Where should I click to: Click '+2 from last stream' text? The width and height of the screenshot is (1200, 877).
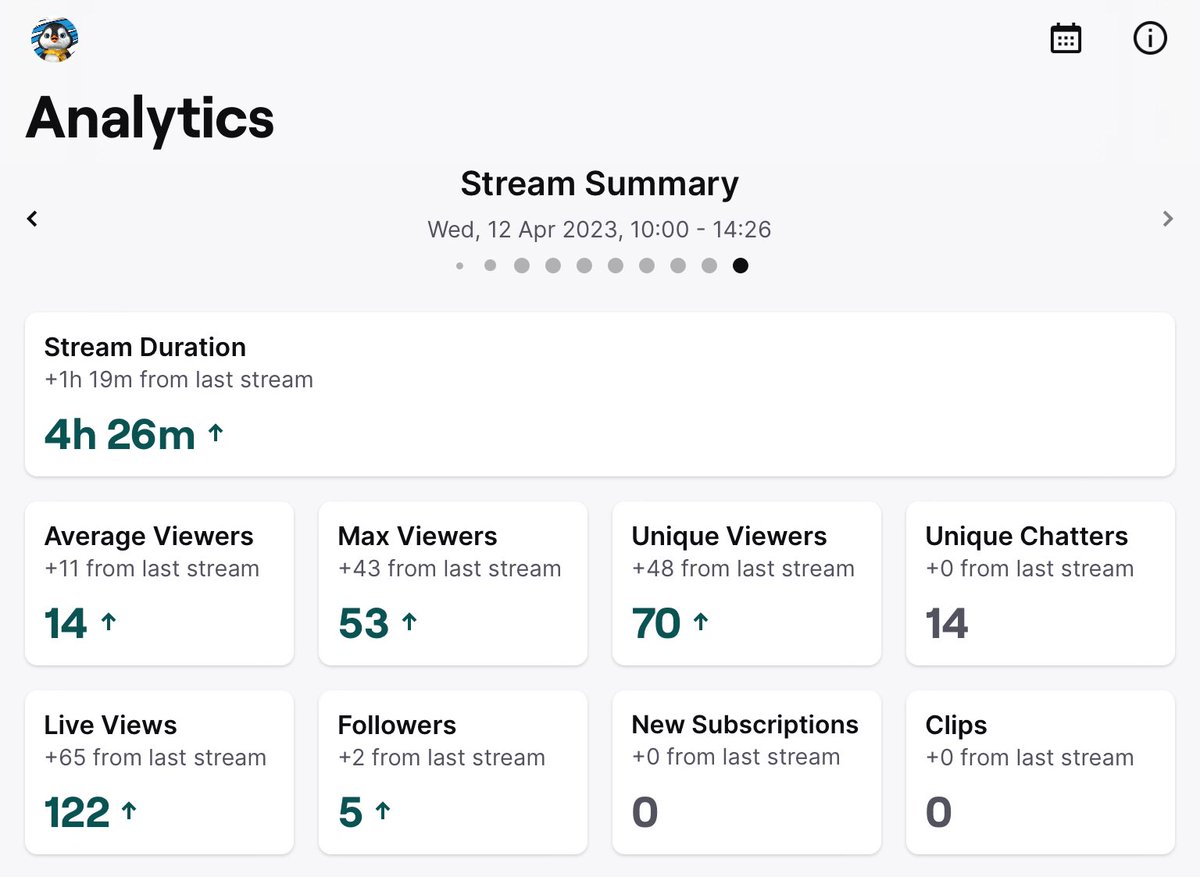pyautogui.click(x=442, y=758)
